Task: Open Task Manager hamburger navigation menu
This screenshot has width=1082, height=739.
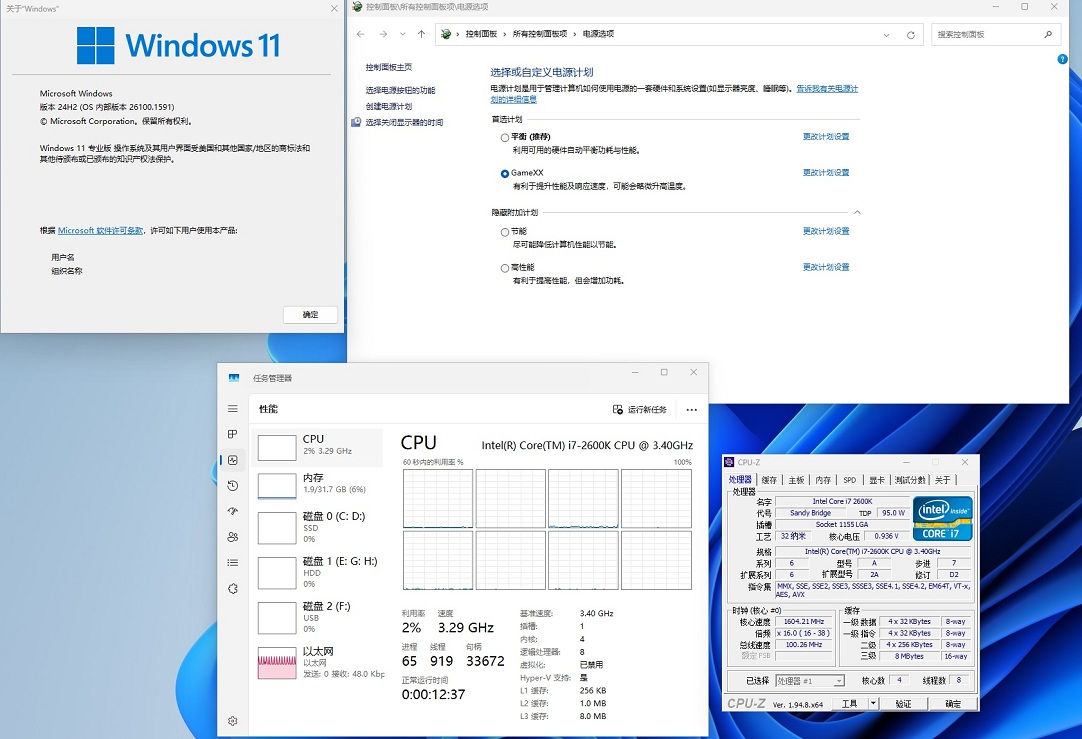Action: 233,409
